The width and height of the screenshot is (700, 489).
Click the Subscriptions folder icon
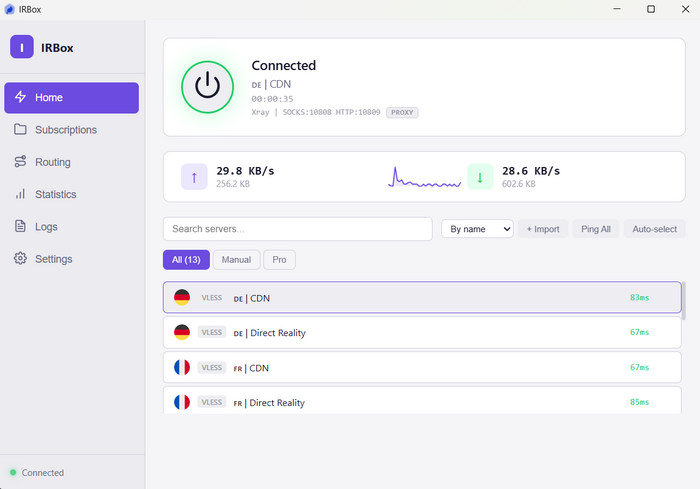(21, 130)
